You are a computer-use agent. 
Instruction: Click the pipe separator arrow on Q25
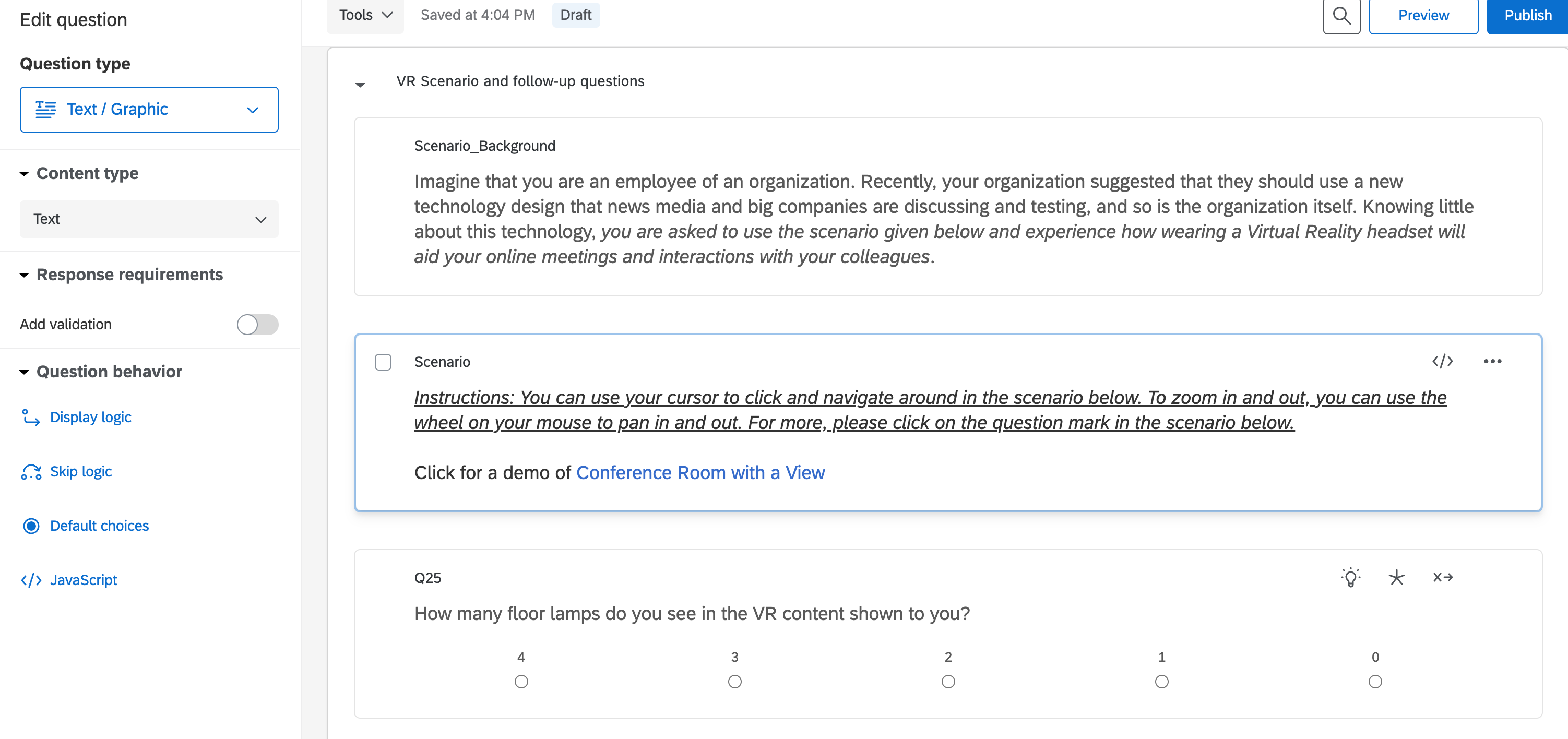point(1443,576)
